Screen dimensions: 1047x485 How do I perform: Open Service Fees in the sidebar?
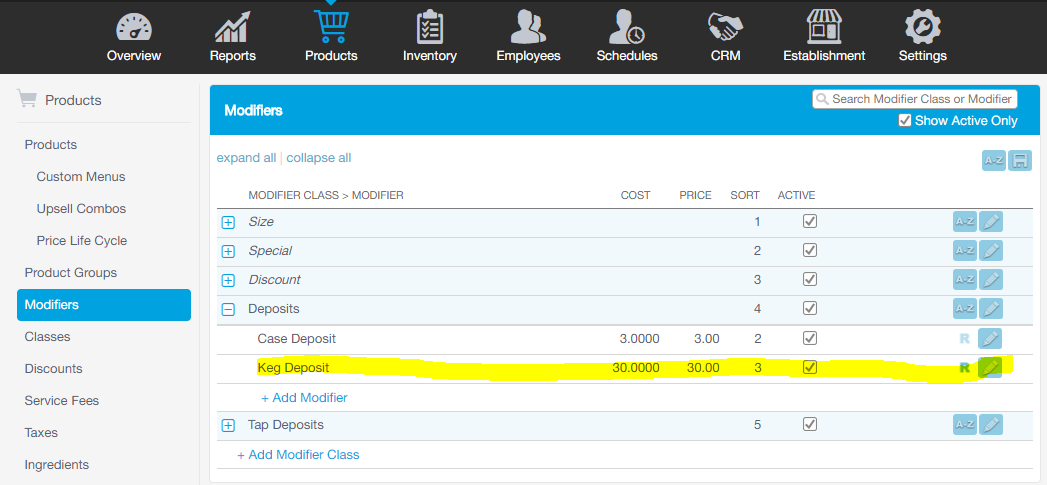[61, 401]
